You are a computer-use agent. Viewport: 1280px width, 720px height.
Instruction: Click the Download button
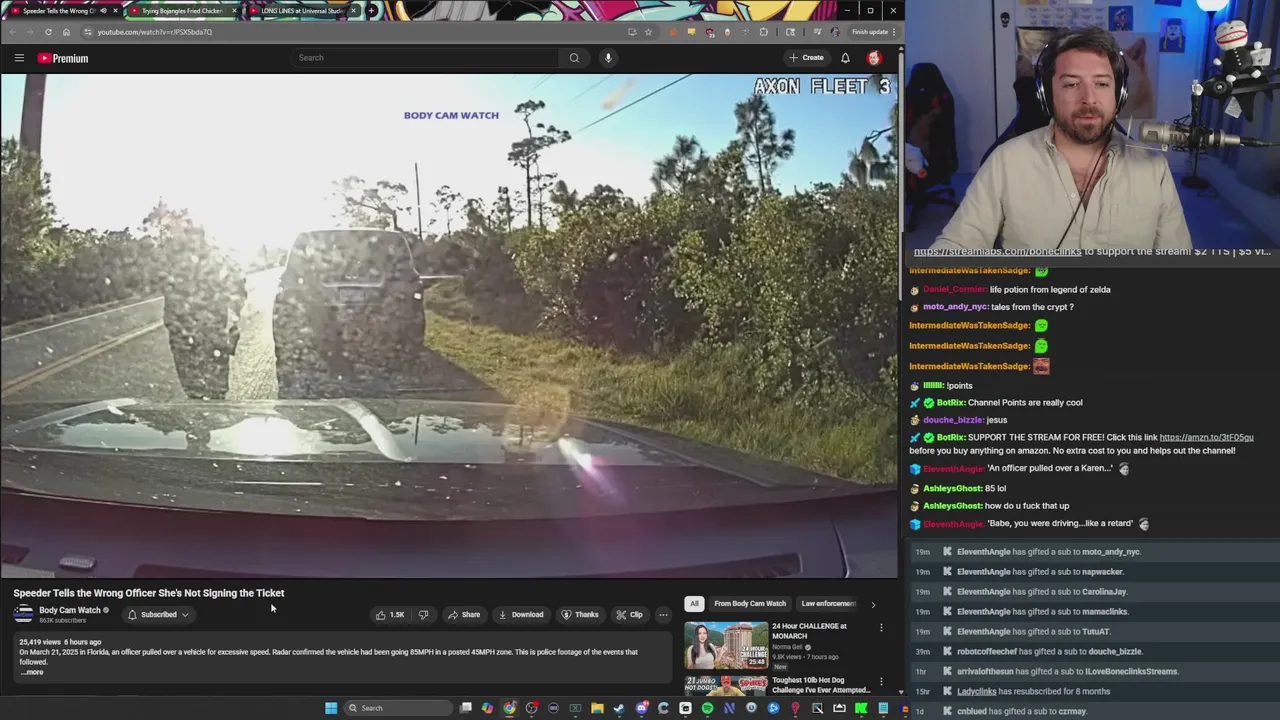pyautogui.click(x=521, y=615)
